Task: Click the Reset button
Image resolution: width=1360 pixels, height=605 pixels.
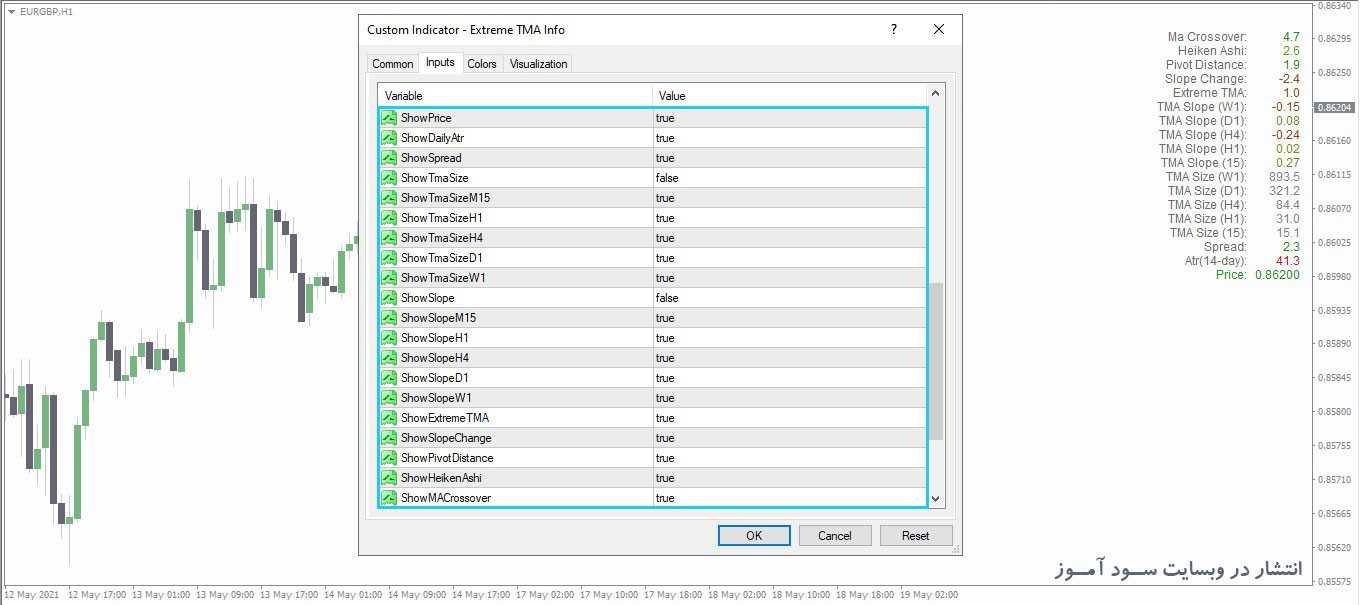Action: pos(915,536)
